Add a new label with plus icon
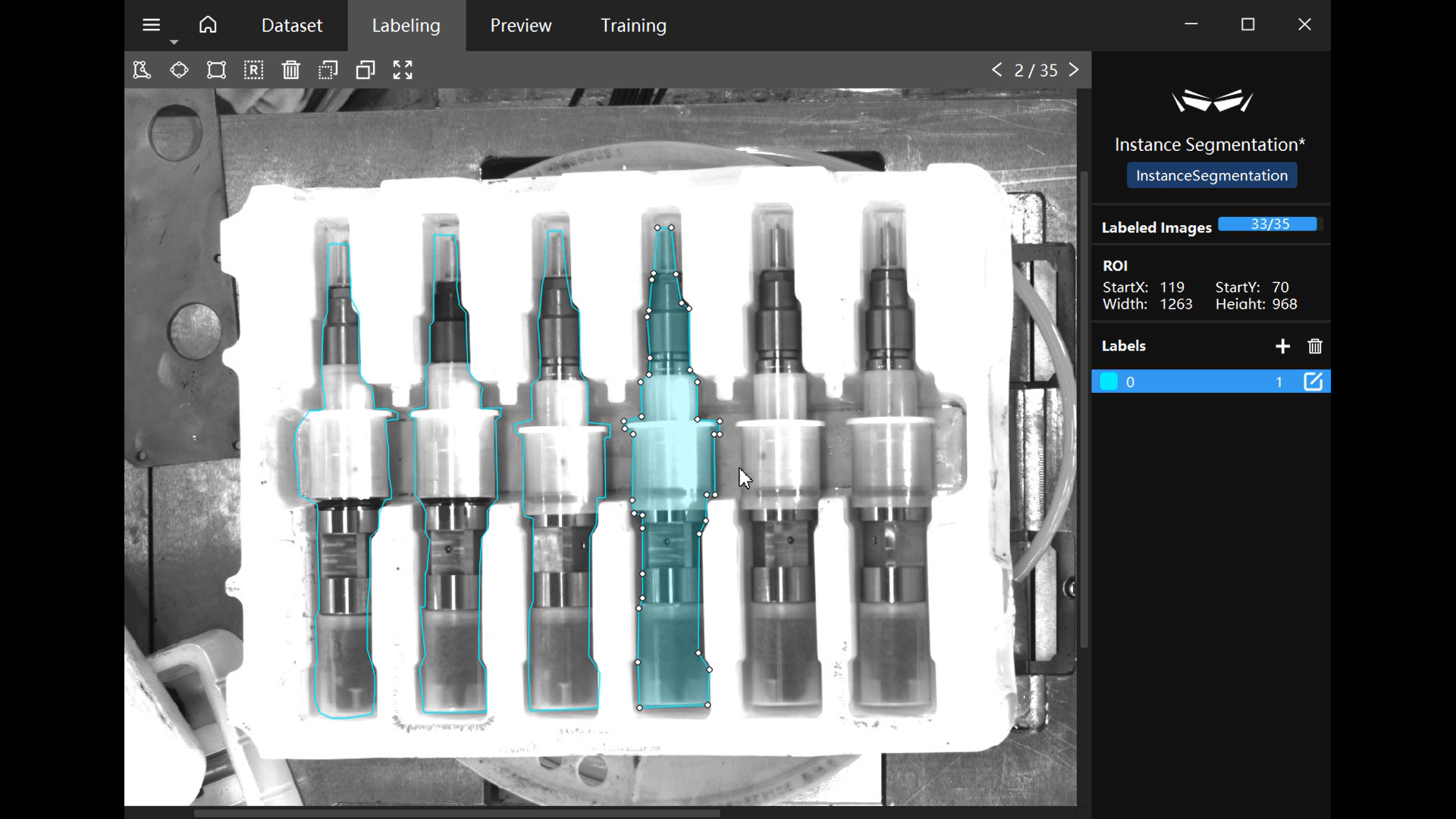The width and height of the screenshot is (1456, 819). pos(1282,347)
